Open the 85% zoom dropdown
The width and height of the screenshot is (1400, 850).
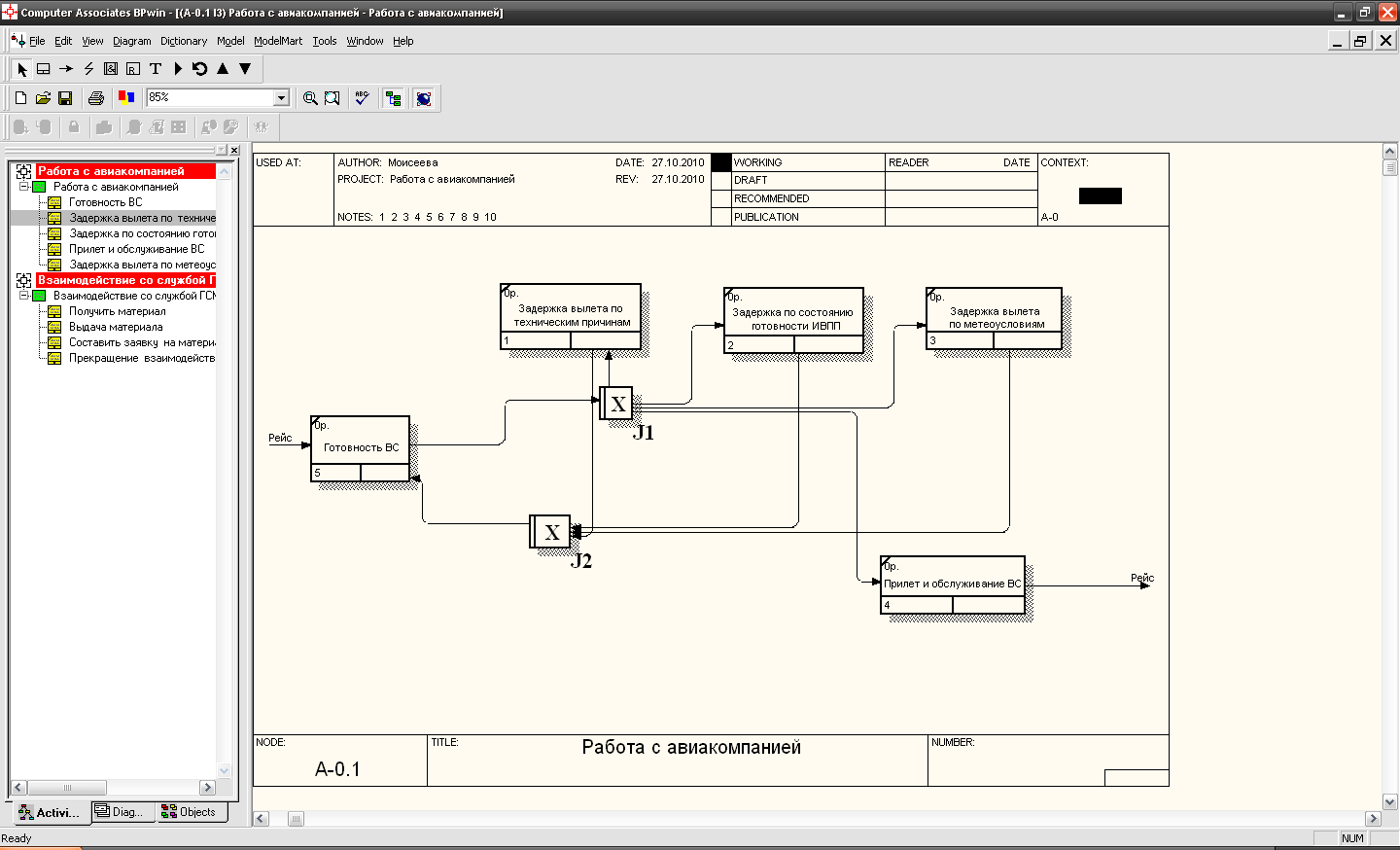pos(281,97)
